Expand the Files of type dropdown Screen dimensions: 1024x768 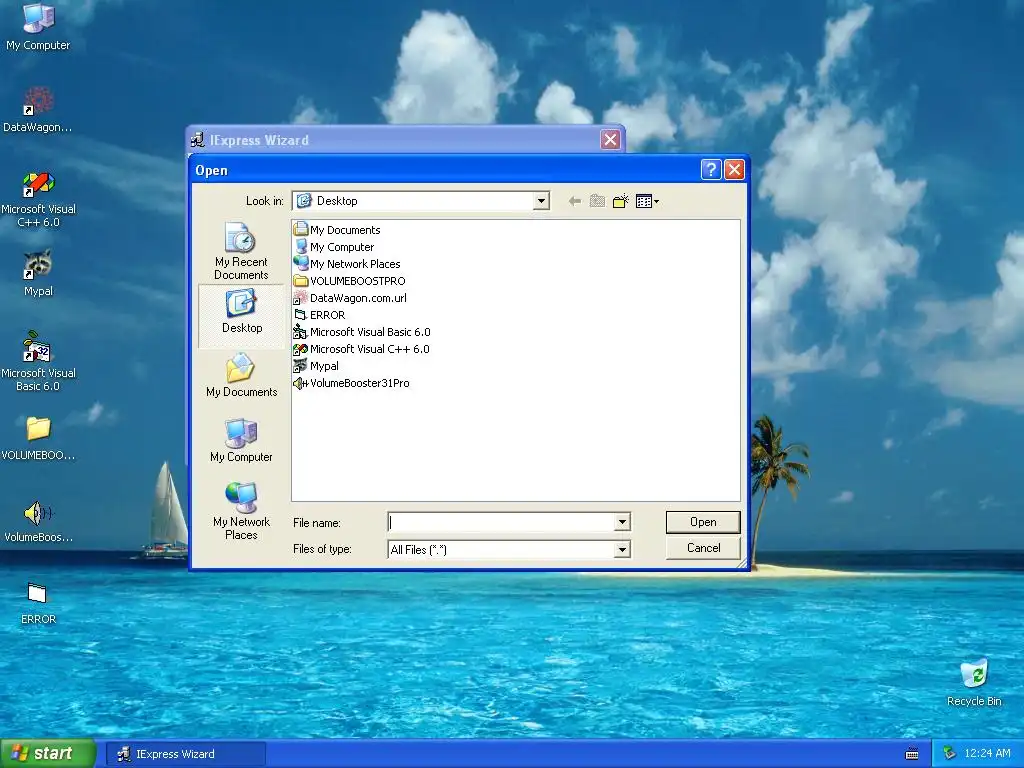pyautogui.click(x=622, y=550)
